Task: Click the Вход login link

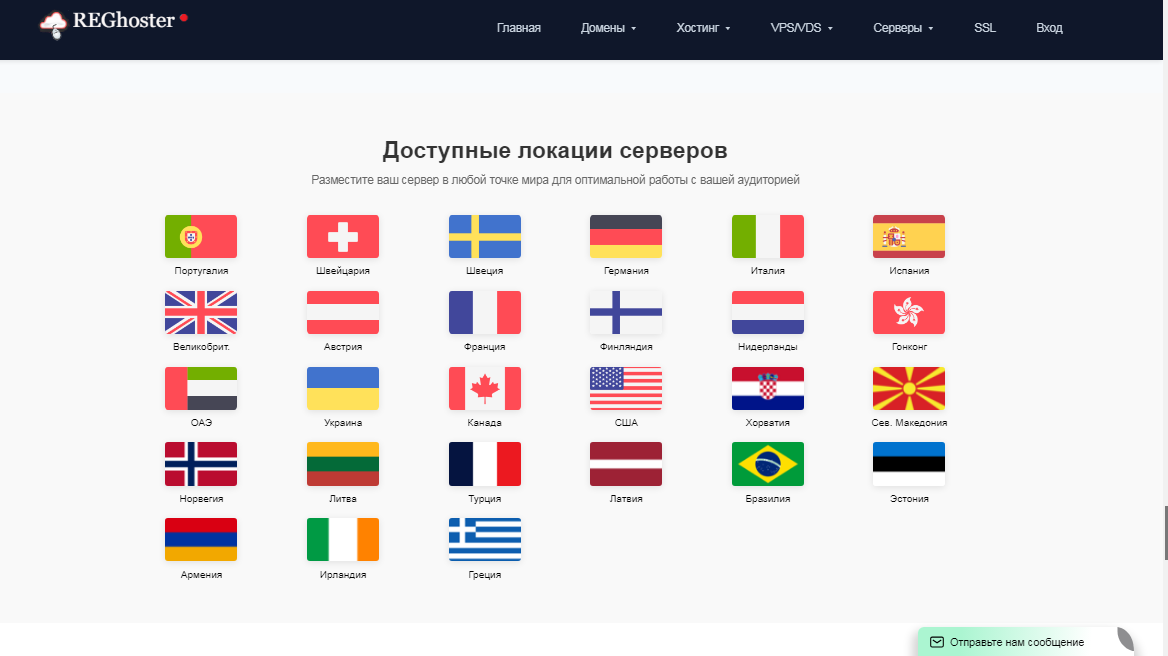Action: coord(1049,28)
